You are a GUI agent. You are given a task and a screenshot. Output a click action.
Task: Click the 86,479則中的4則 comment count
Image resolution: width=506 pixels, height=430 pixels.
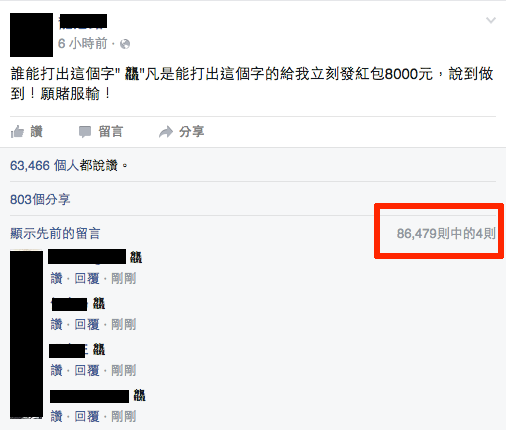click(x=446, y=233)
